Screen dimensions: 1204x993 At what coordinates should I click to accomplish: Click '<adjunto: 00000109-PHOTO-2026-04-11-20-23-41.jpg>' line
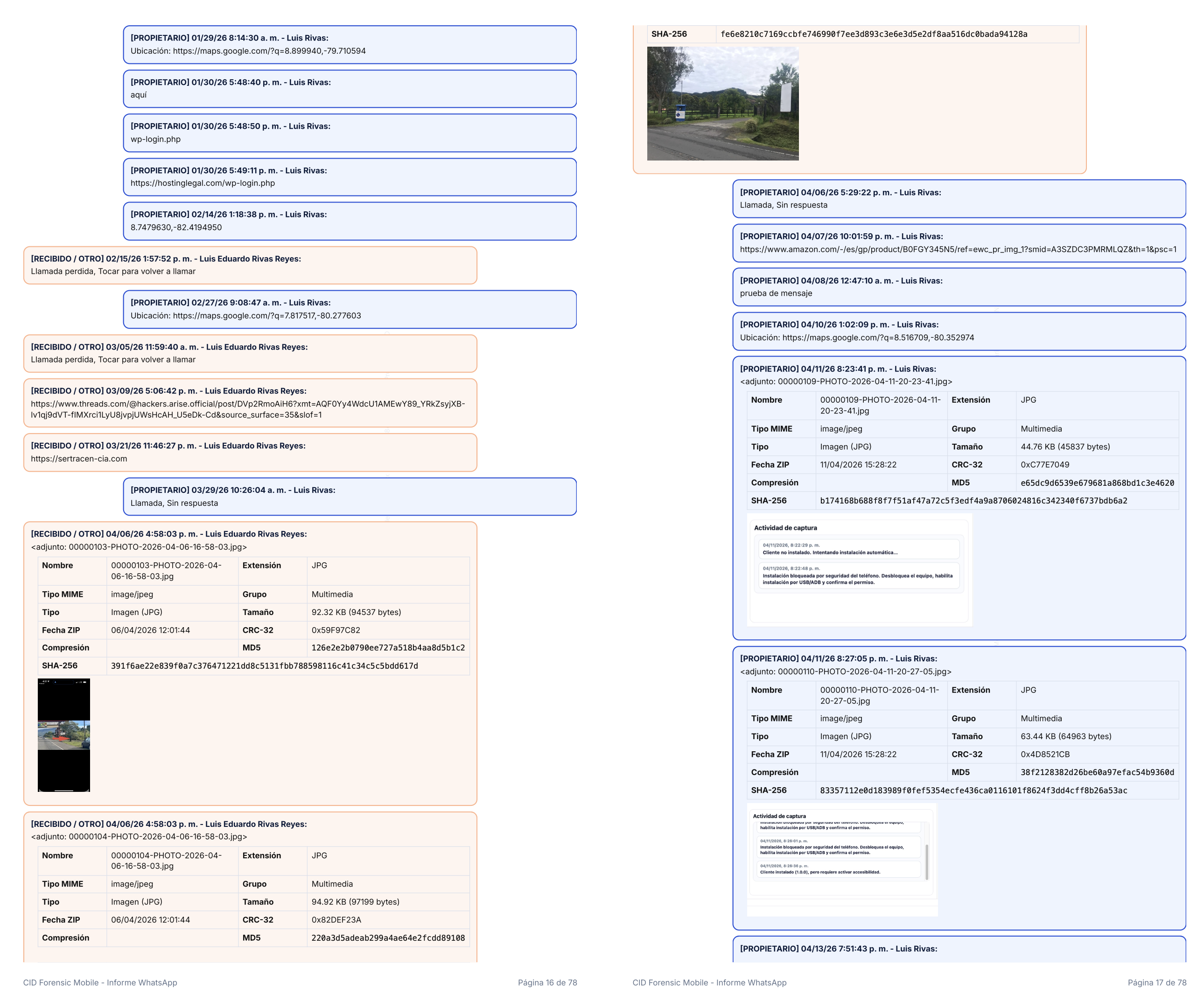[846, 382]
